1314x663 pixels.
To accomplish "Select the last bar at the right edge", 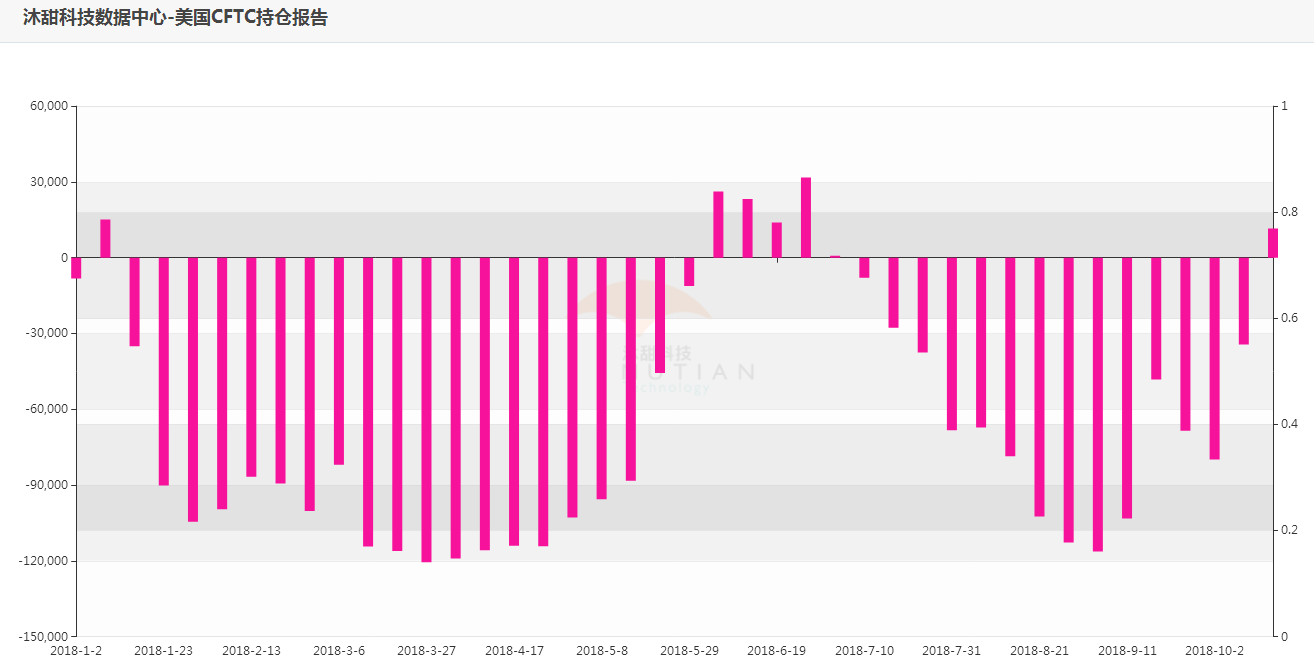I will [x=1272, y=243].
